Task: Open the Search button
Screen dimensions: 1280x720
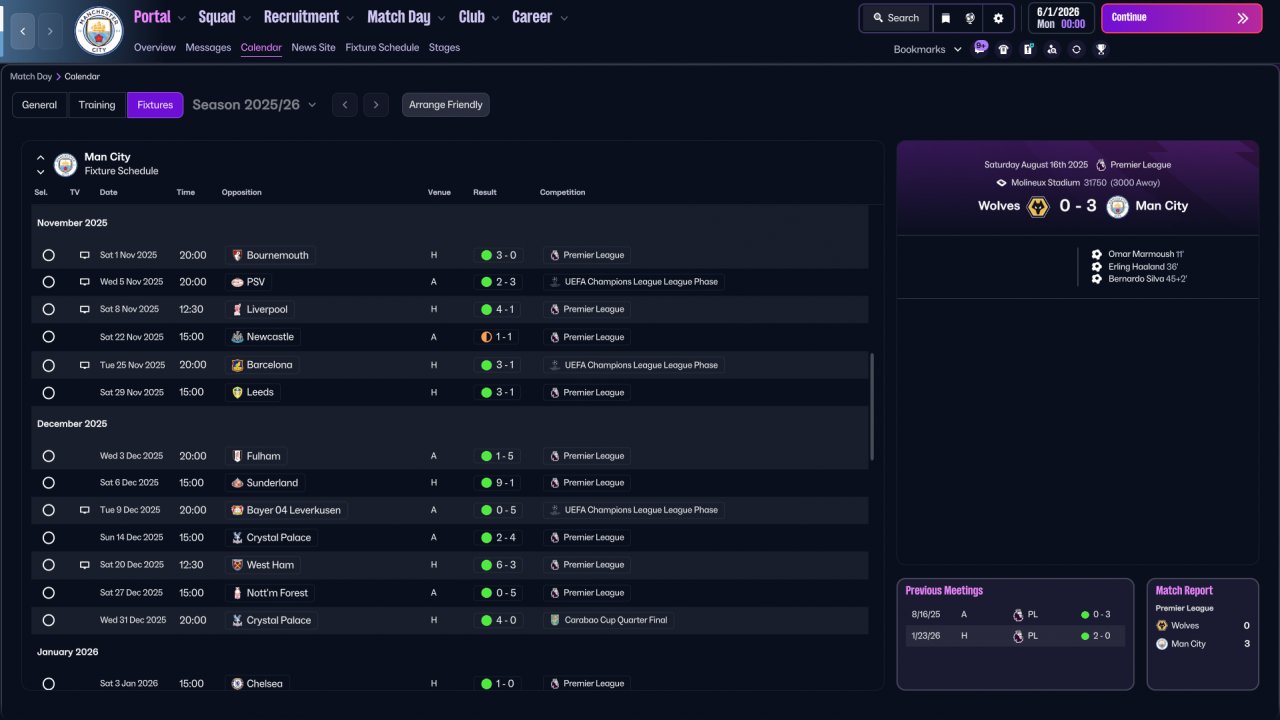Action: coord(896,18)
